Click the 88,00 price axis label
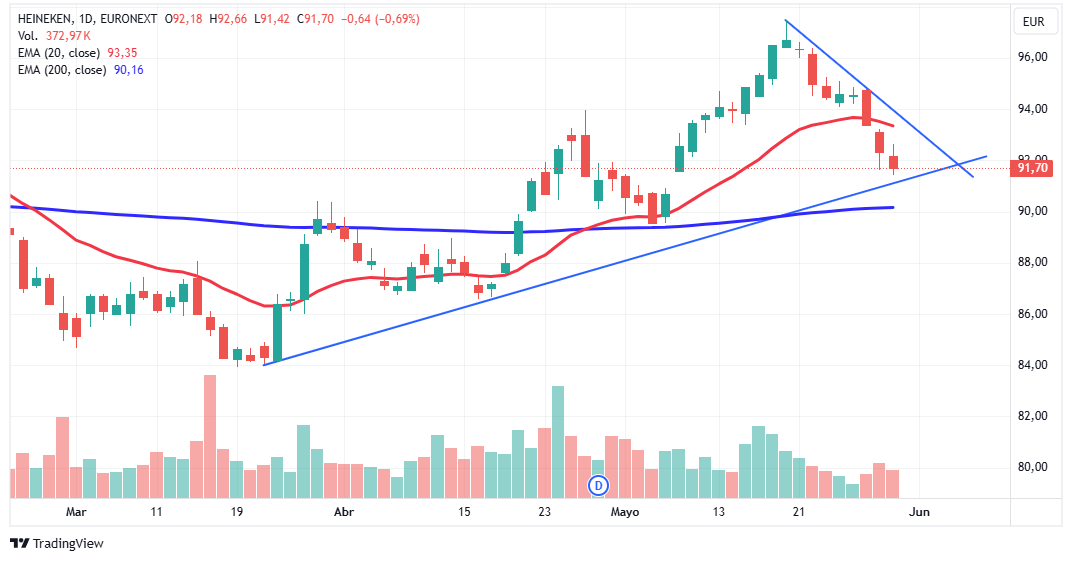 pos(1032,262)
